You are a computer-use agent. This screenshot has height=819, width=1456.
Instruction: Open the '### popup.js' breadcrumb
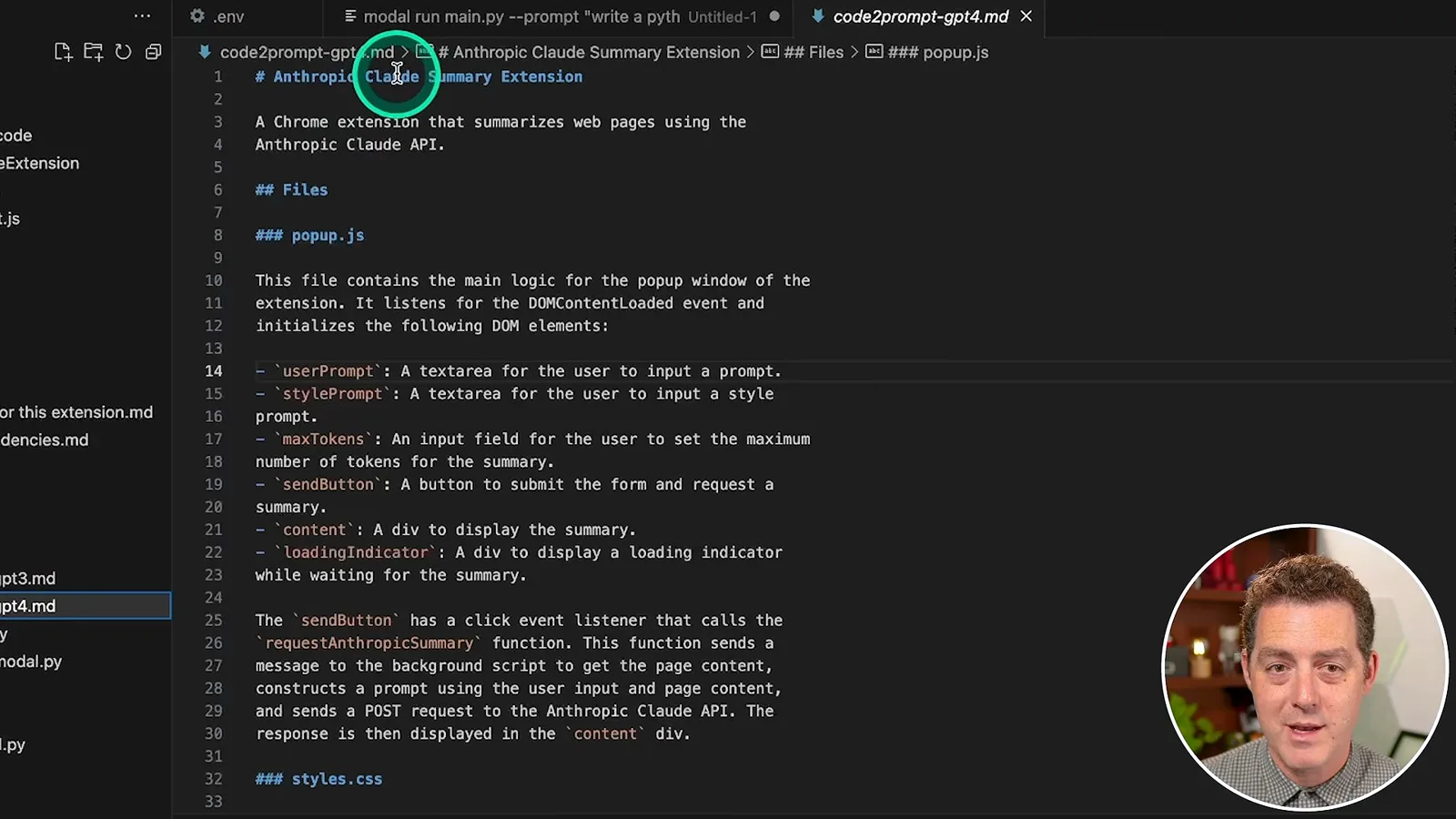pyautogui.click(x=937, y=52)
